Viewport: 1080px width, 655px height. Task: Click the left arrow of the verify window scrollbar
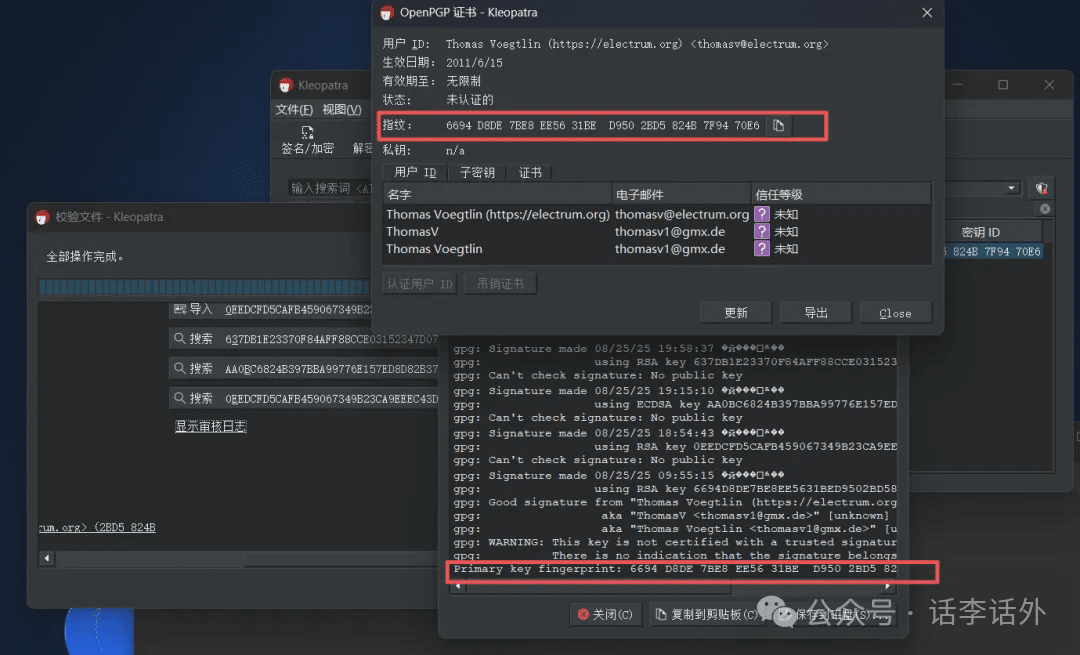point(45,557)
